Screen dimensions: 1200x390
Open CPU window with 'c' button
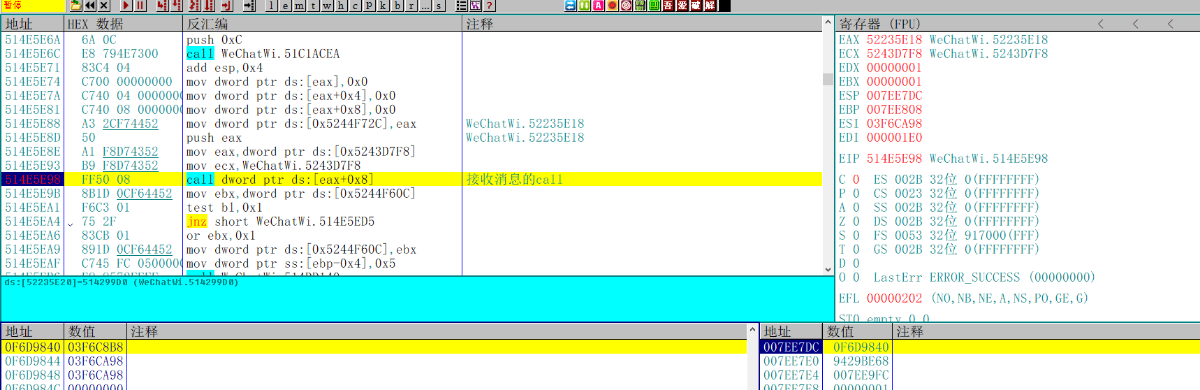tap(355, 5)
